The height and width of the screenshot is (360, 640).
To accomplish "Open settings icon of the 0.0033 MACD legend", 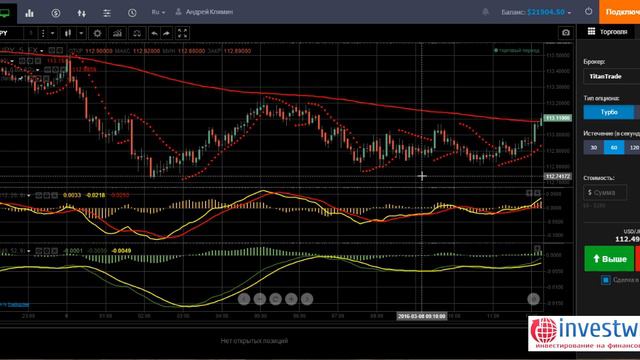I will pos(46,195).
